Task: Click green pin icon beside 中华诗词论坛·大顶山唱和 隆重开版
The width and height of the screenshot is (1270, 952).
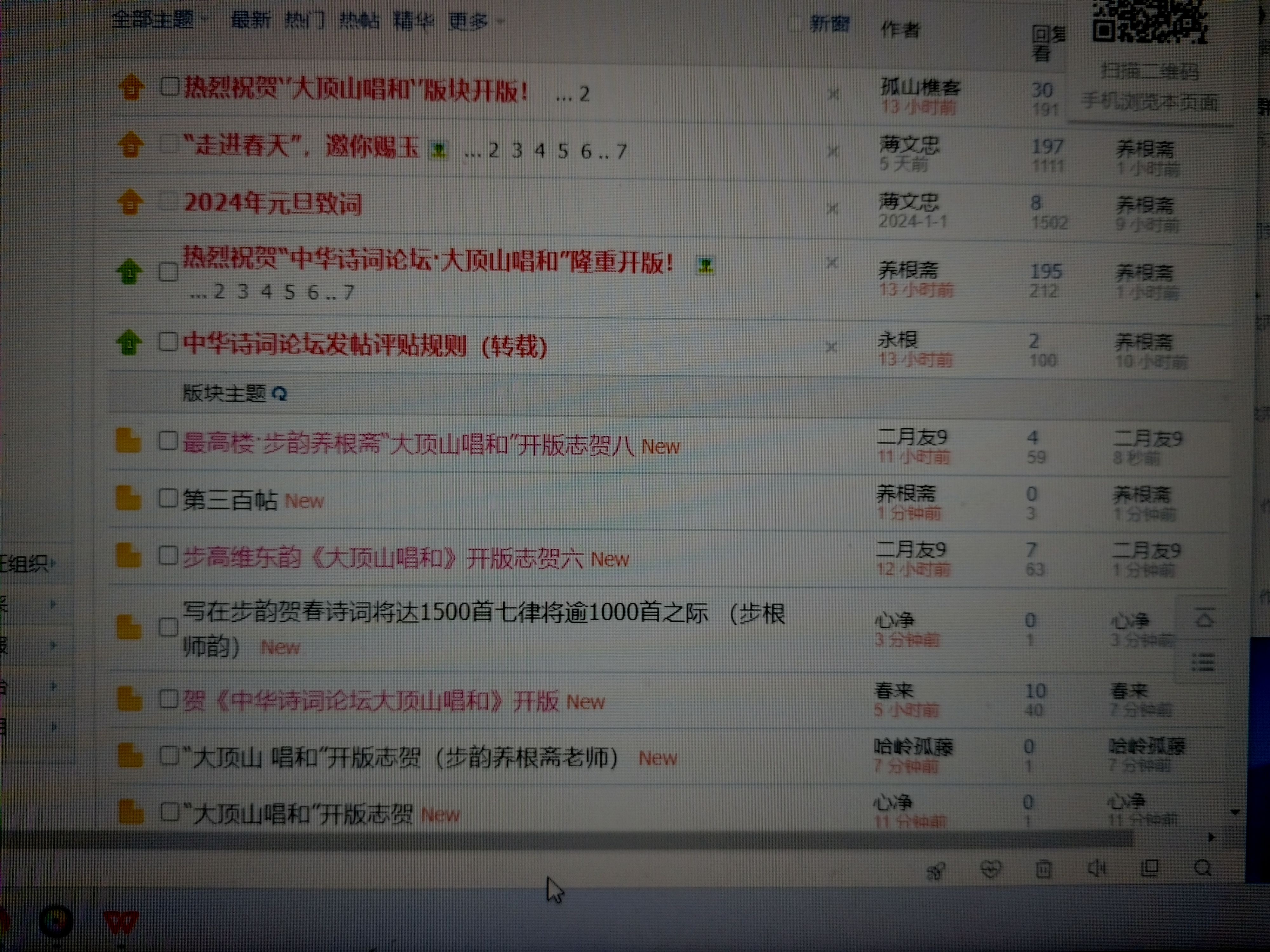Action: pos(129,271)
